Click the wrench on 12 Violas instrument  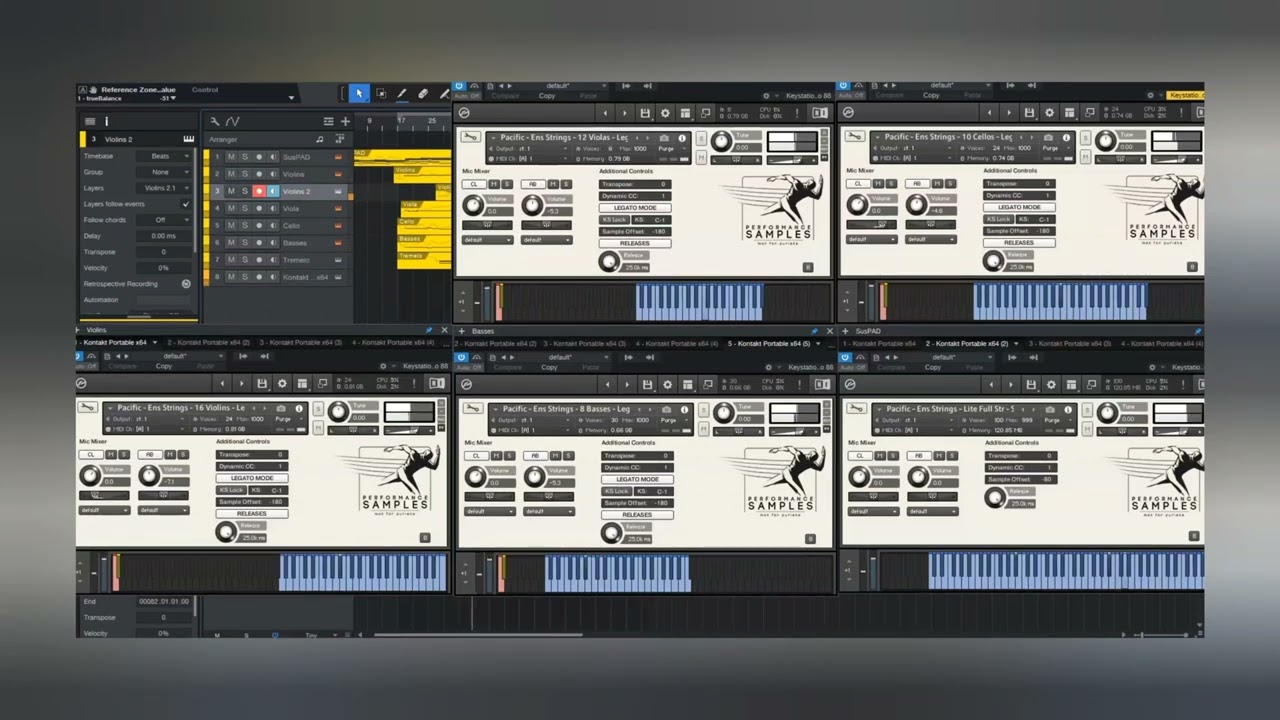click(x=471, y=137)
